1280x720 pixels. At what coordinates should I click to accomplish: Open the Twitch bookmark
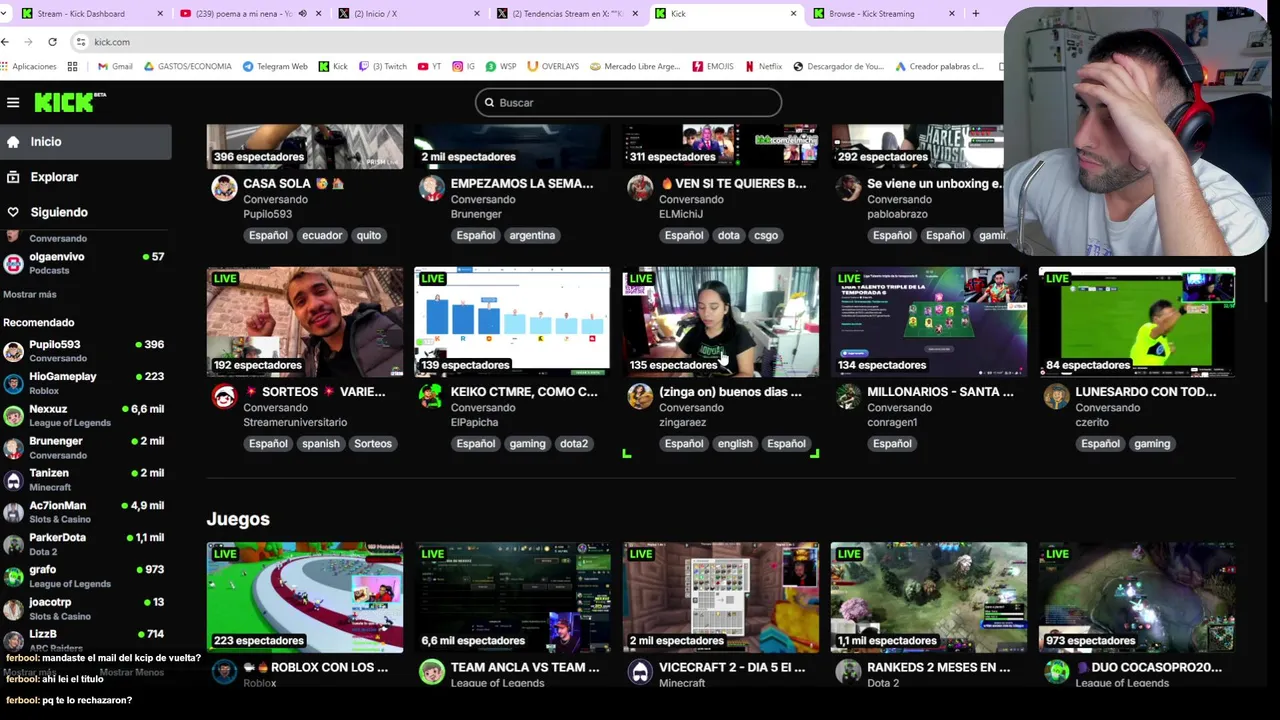(383, 66)
